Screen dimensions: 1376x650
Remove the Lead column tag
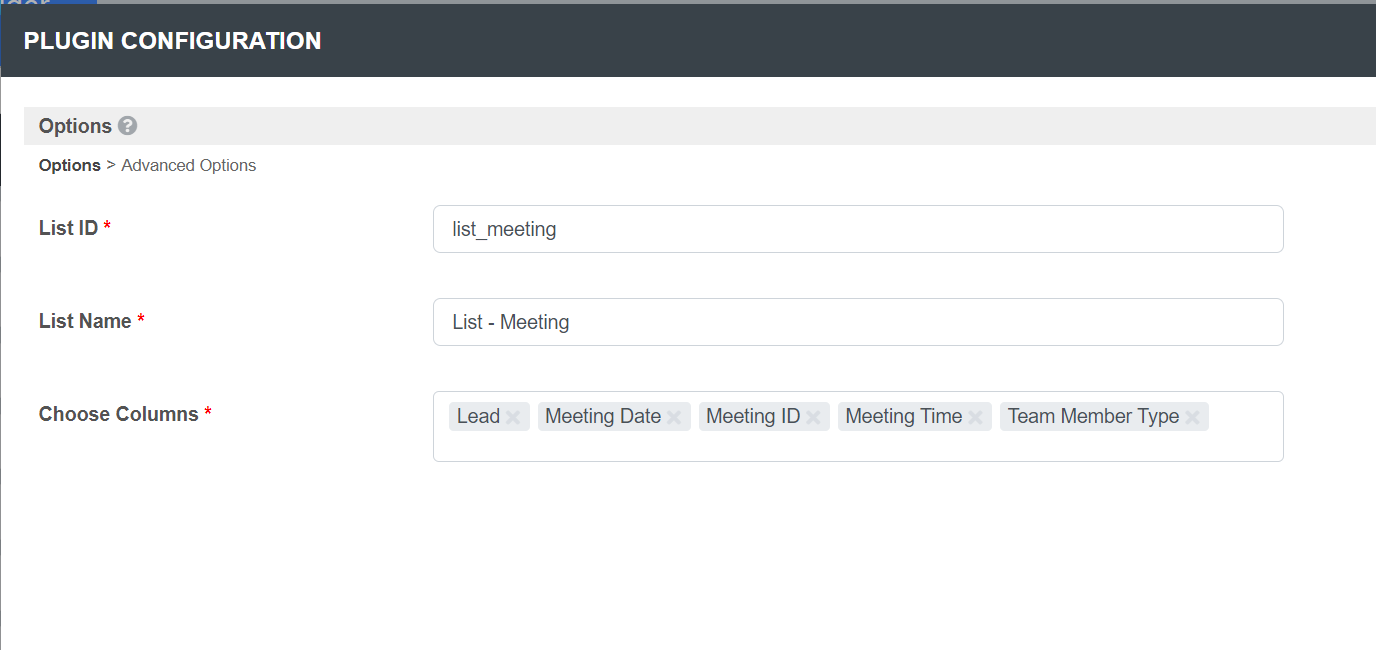coord(513,418)
